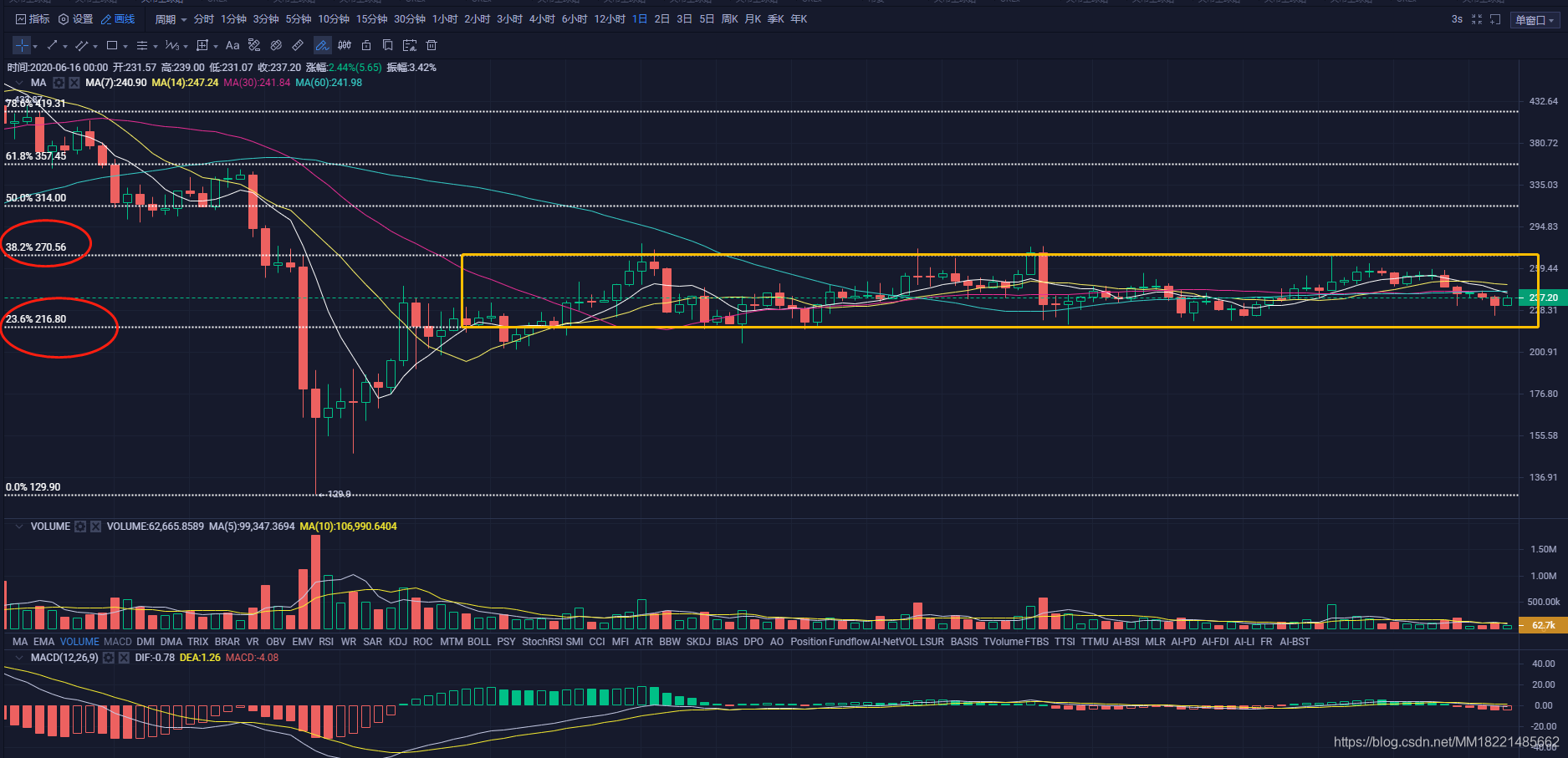This screenshot has height=758, width=1568.
Task: Open 指标 indicators button
Action: (33, 18)
